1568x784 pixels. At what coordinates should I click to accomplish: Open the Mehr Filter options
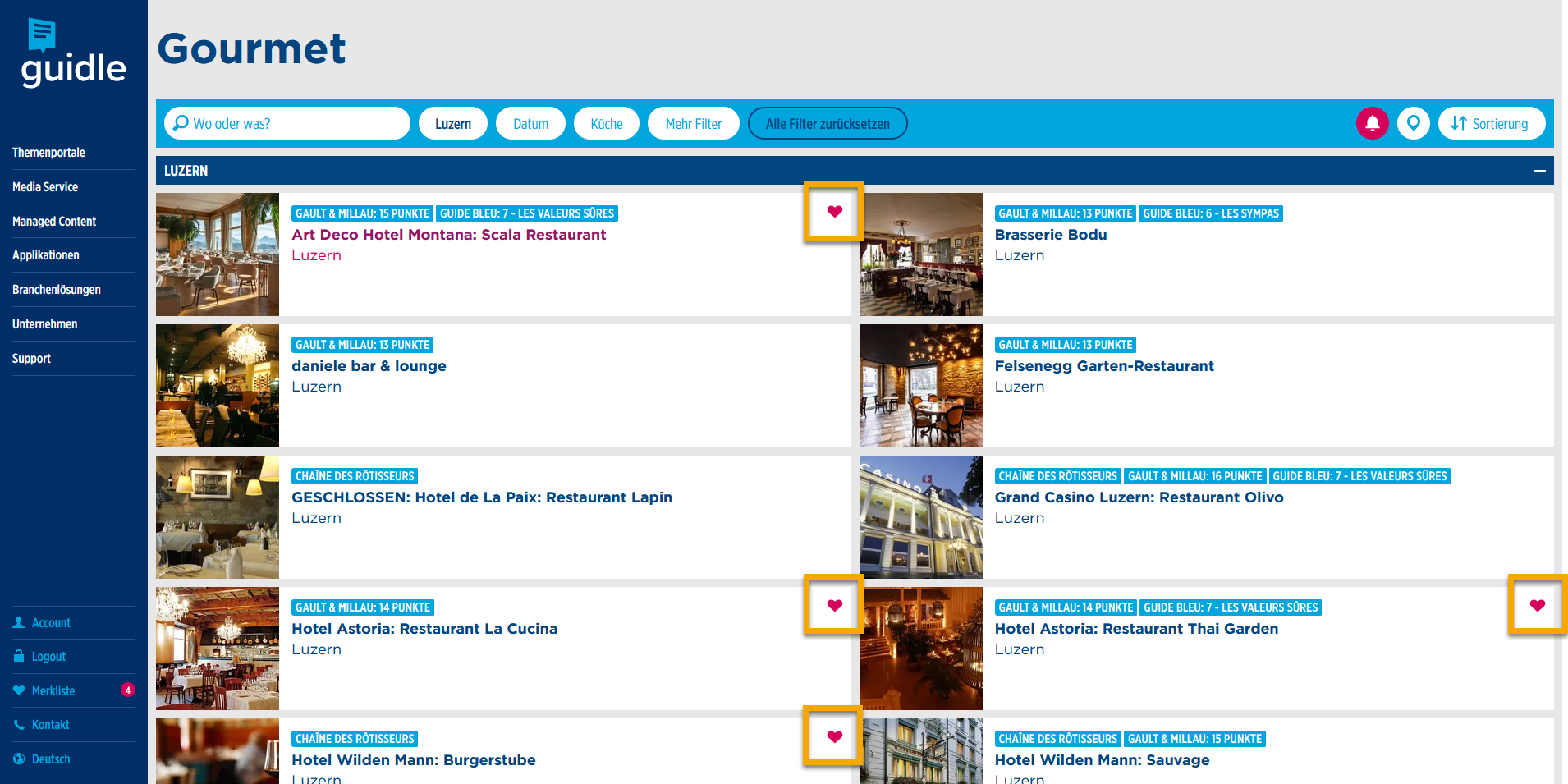(694, 123)
